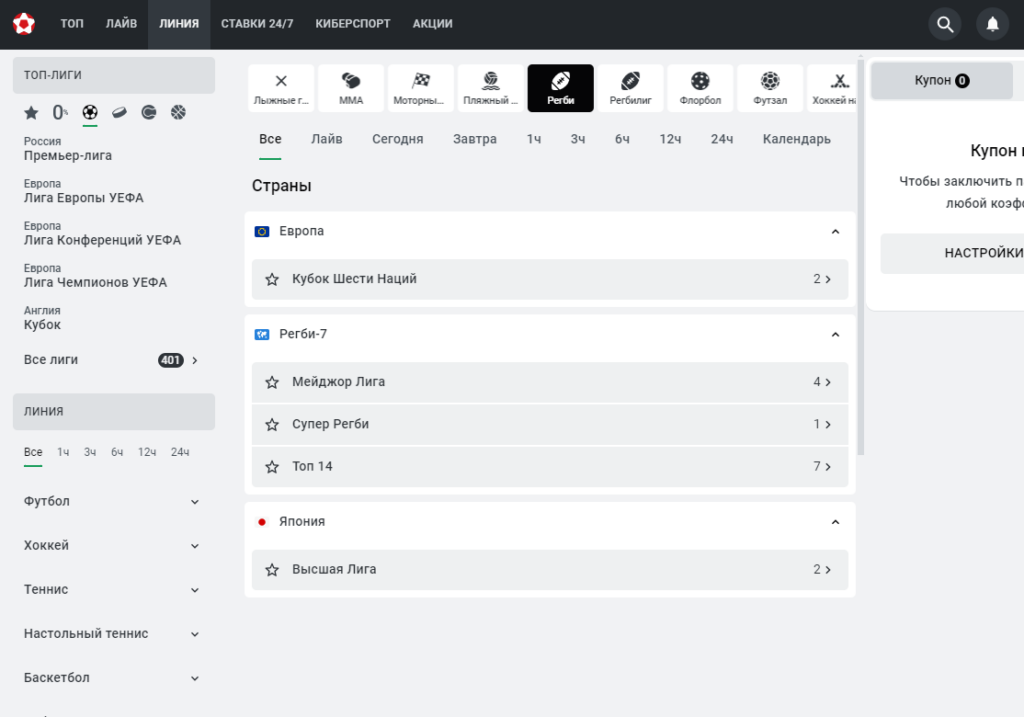Click the НАСТРОЙКИ button in the coupon
1024x717 pixels.
click(952, 253)
